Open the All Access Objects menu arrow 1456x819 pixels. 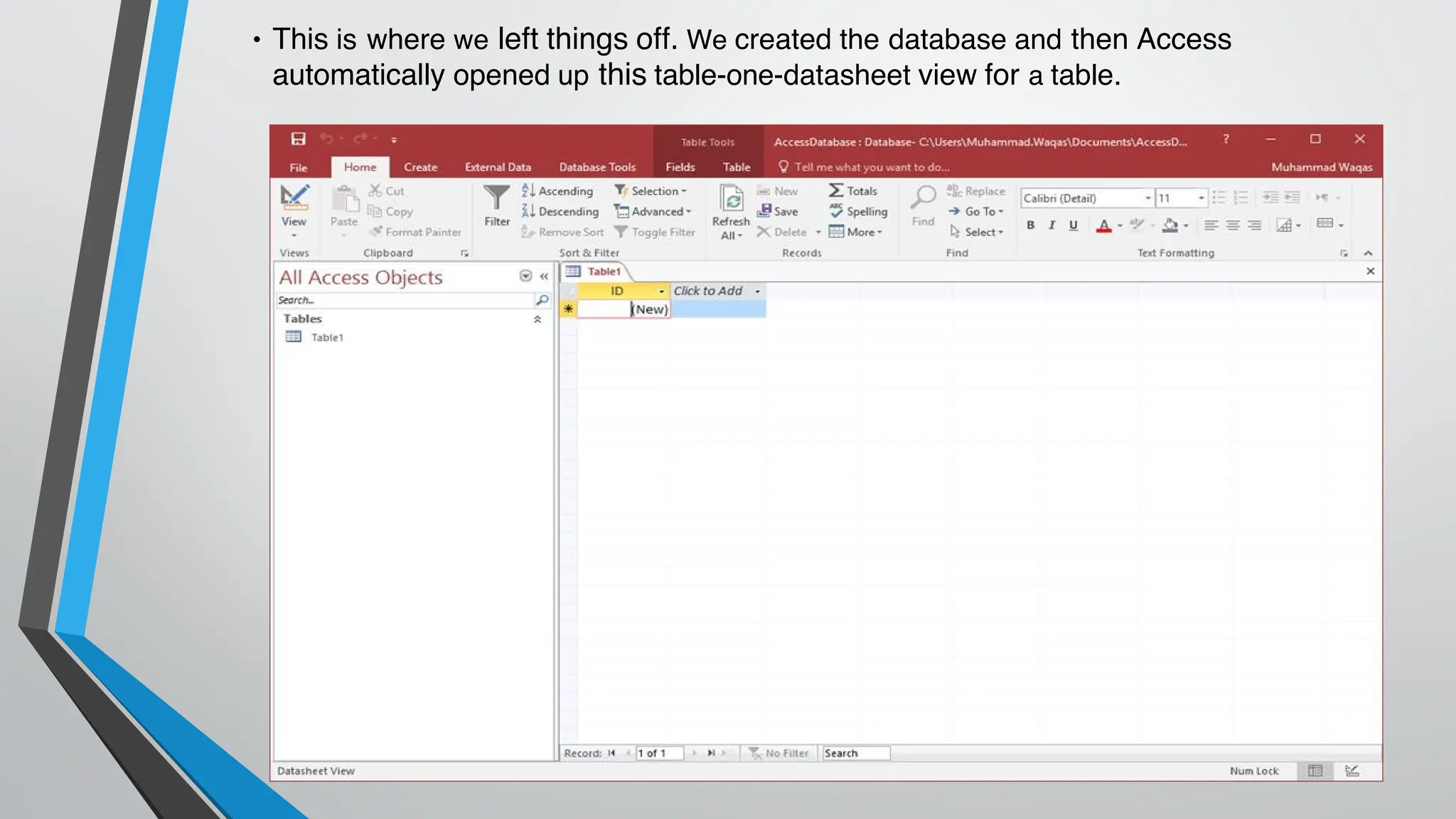(x=525, y=276)
